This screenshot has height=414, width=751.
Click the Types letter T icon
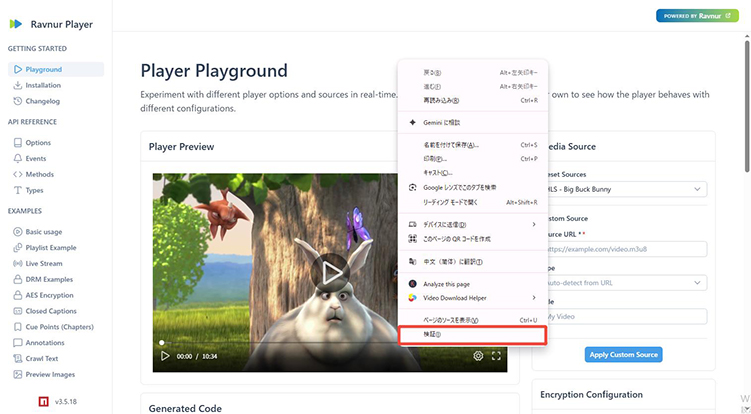pyautogui.click(x=18, y=190)
